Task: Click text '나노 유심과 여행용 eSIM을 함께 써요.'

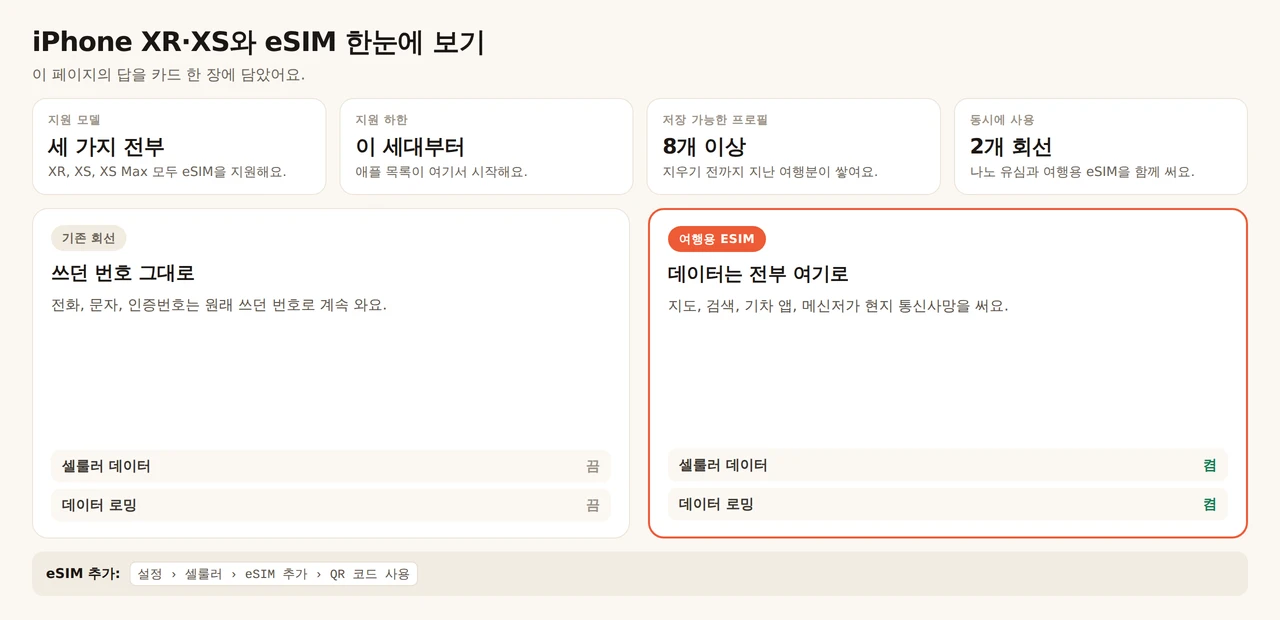Action: pyautogui.click(x=1082, y=172)
